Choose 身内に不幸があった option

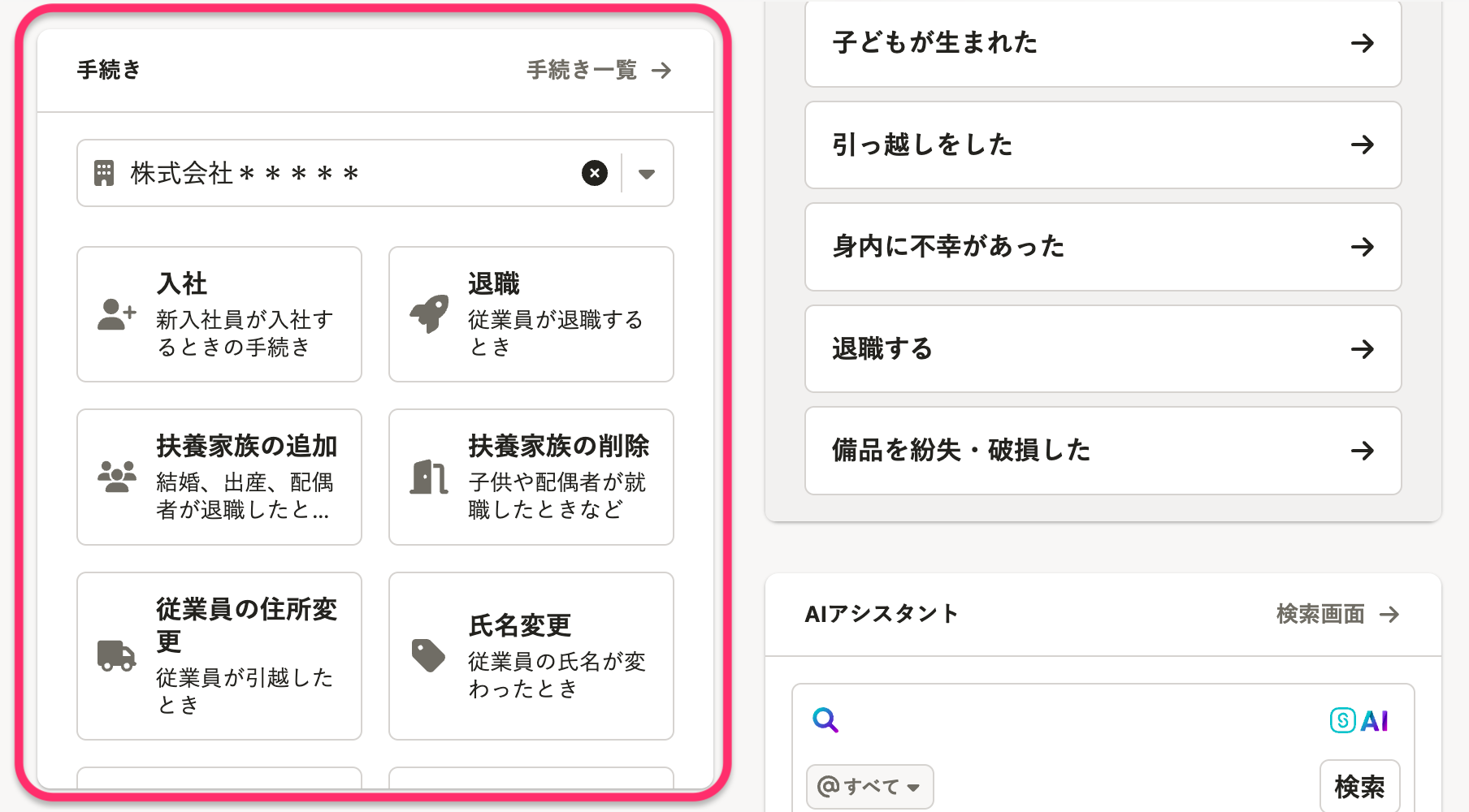coord(1103,247)
